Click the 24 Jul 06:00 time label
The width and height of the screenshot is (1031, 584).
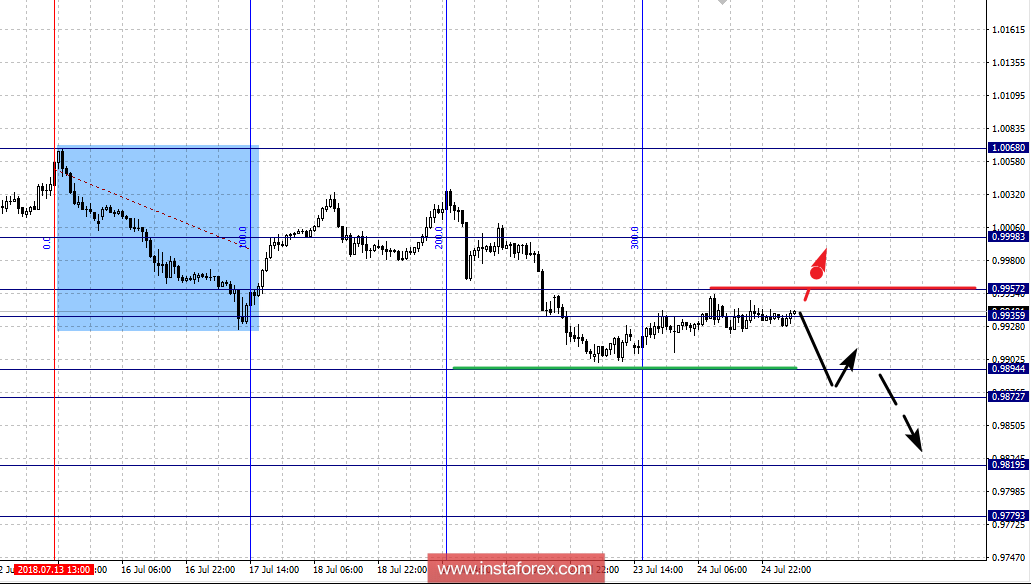click(x=722, y=570)
